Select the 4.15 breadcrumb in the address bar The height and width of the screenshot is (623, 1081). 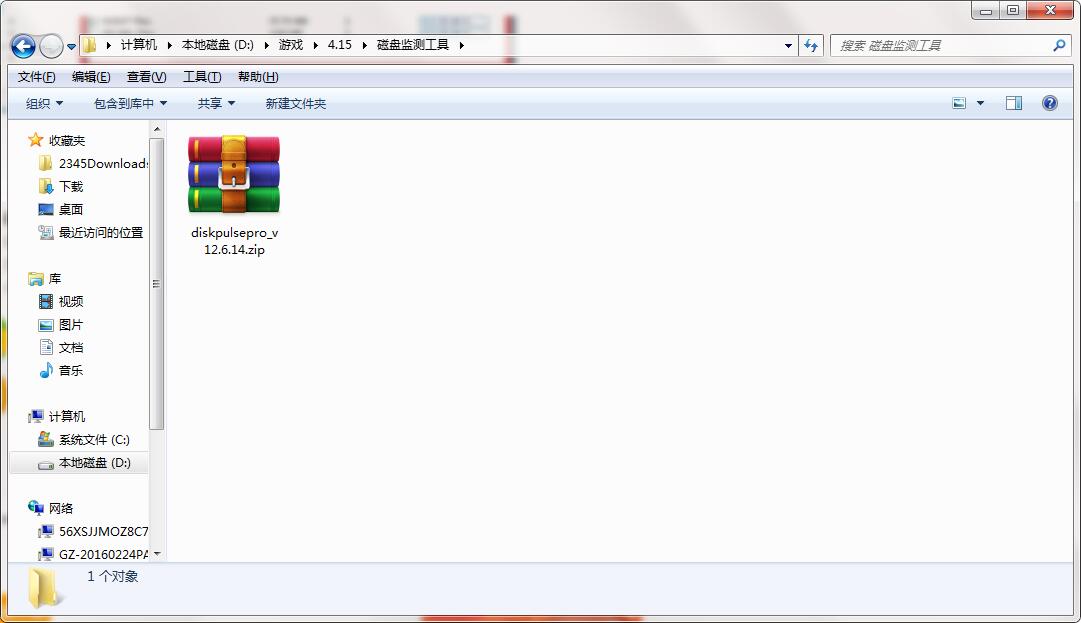(340, 45)
